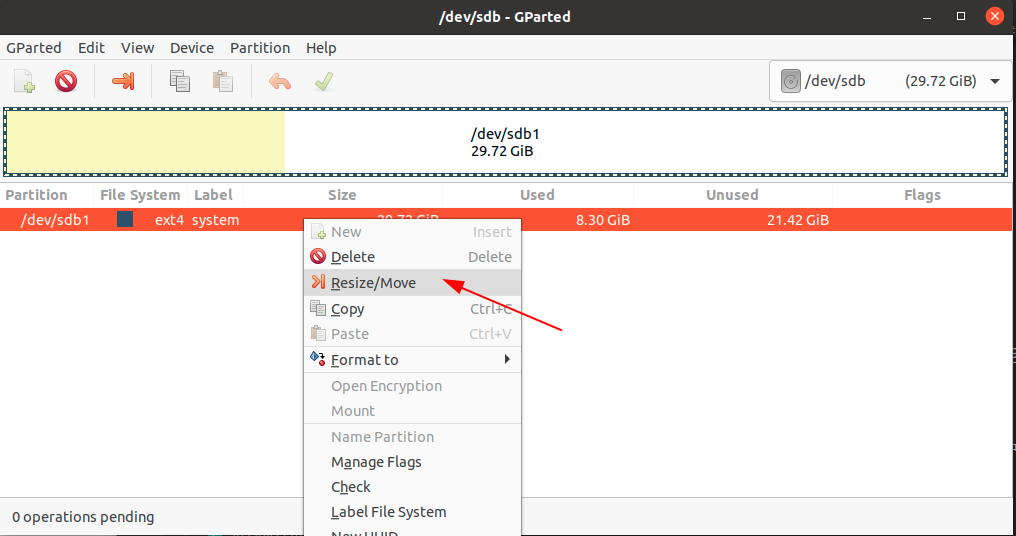Select Resize/Move from the context menu

(373, 283)
